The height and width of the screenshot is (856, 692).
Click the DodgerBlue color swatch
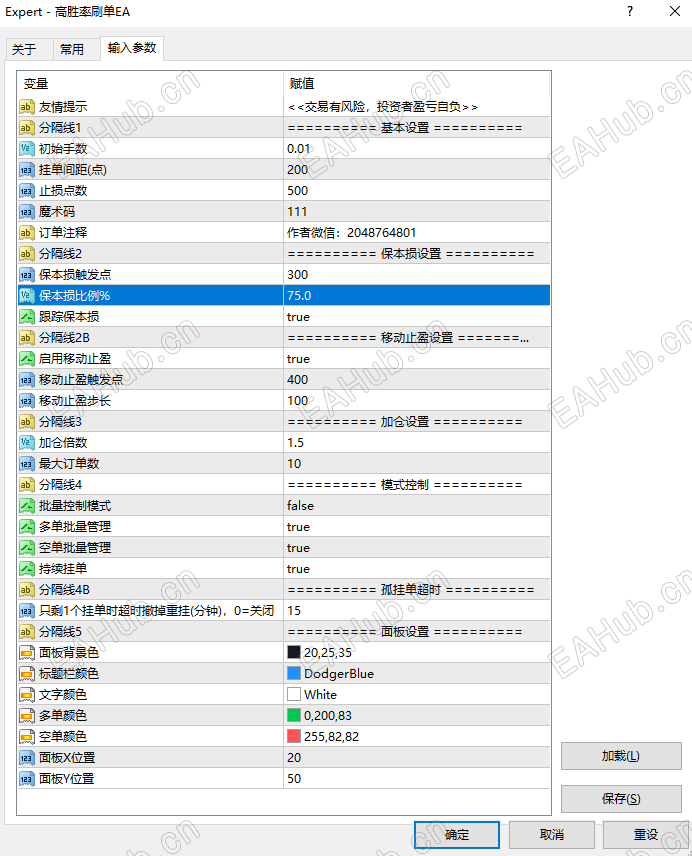(x=294, y=674)
